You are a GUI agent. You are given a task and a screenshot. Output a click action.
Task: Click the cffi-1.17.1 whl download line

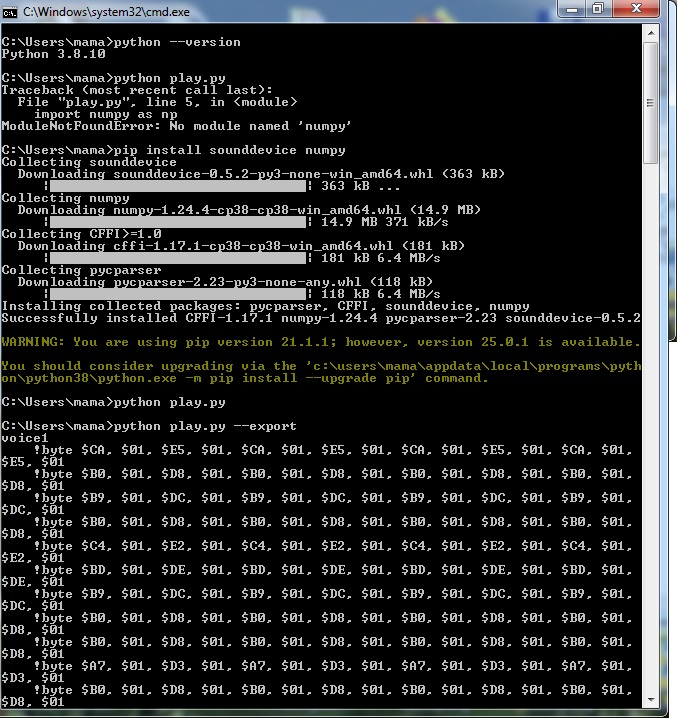pos(241,246)
